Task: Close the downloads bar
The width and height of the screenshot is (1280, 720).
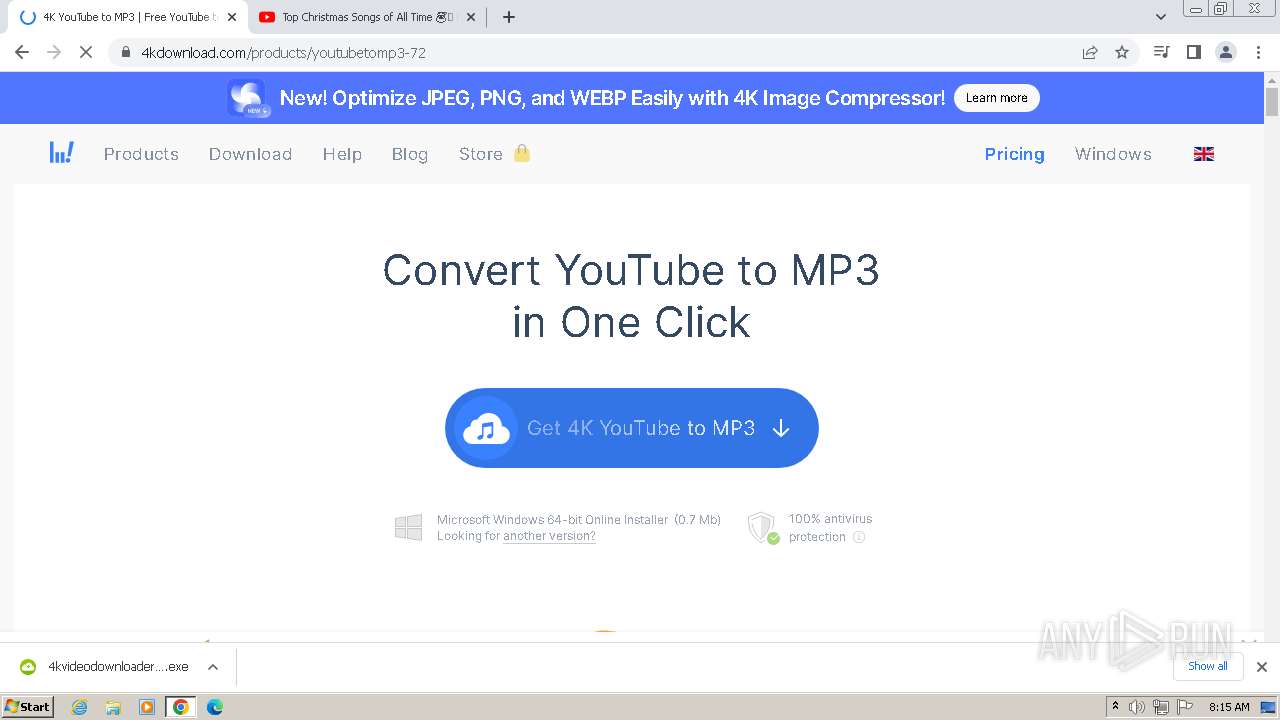Action: click(x=1262, y=667)
